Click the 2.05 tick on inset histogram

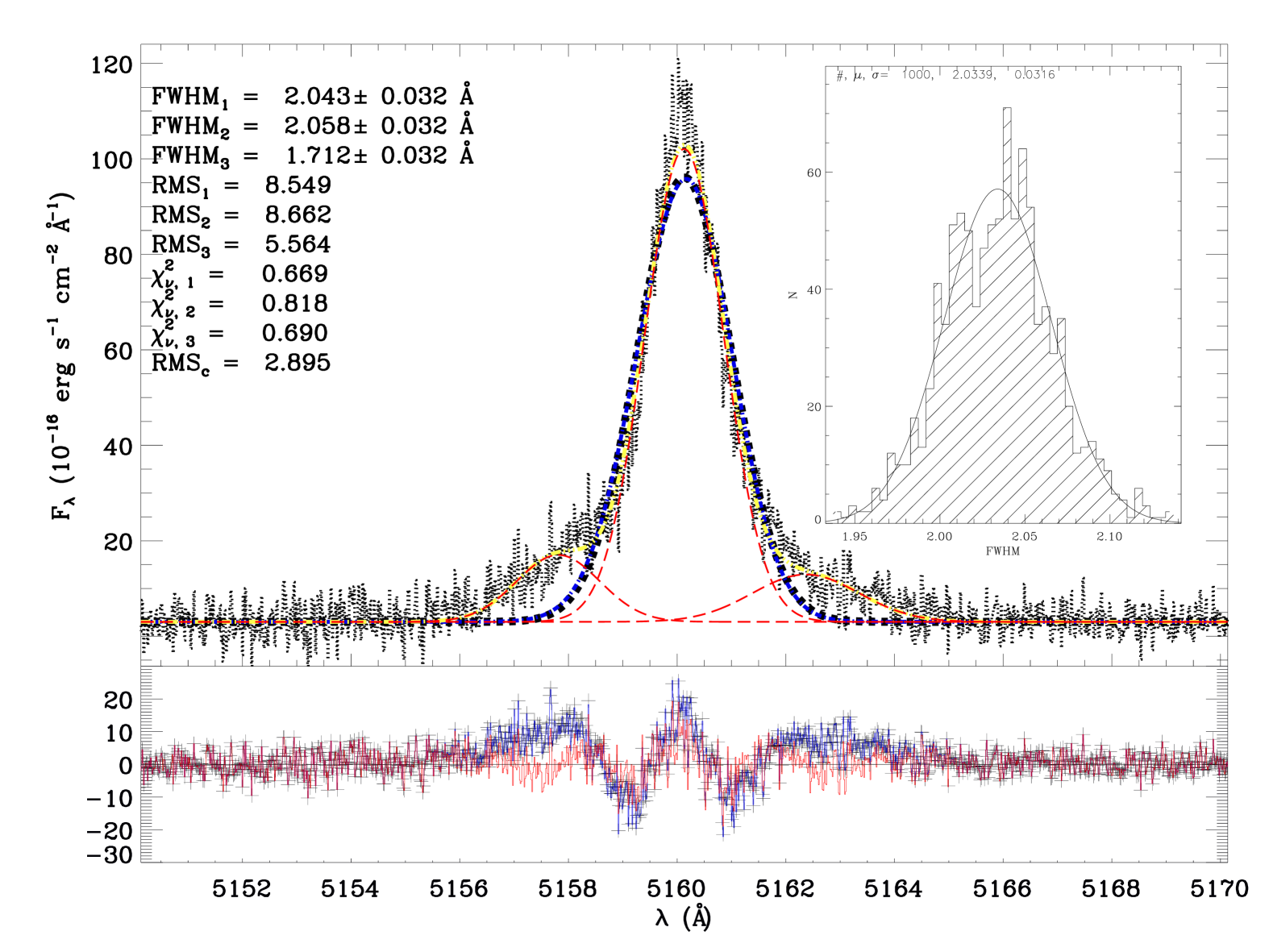pos(1025,537)
